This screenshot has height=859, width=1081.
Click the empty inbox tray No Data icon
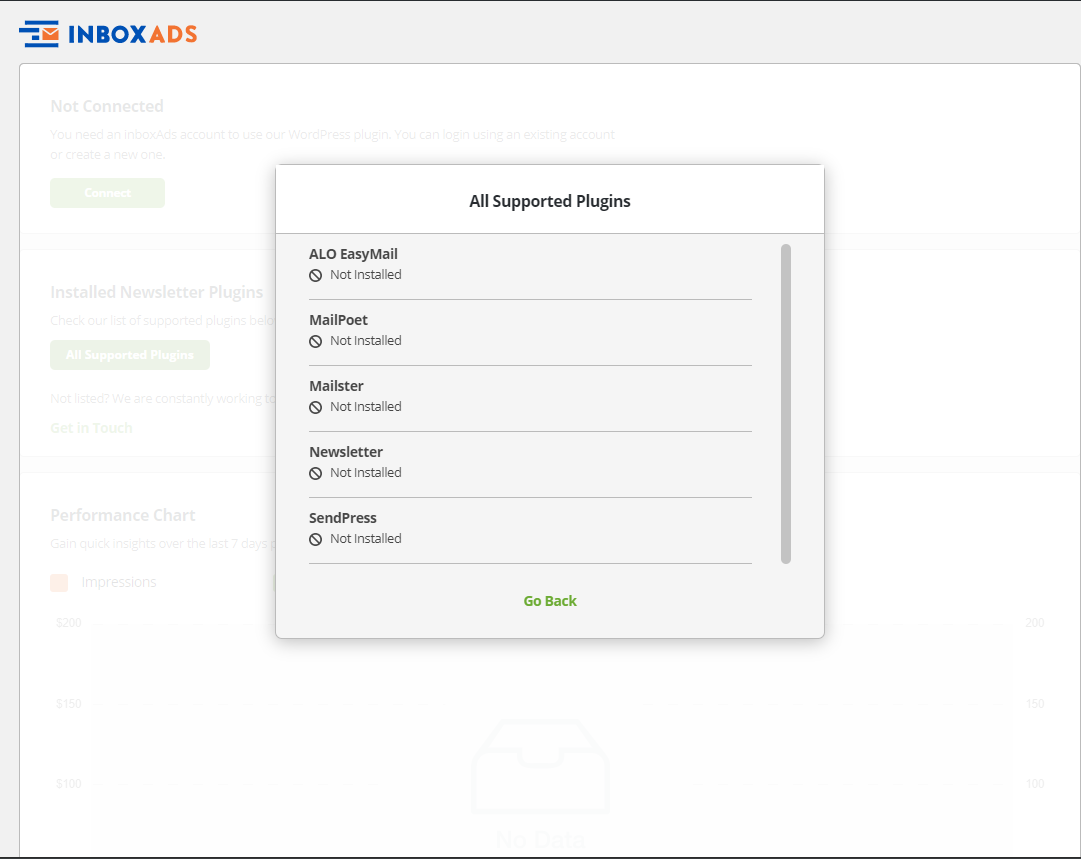[540, 767]
